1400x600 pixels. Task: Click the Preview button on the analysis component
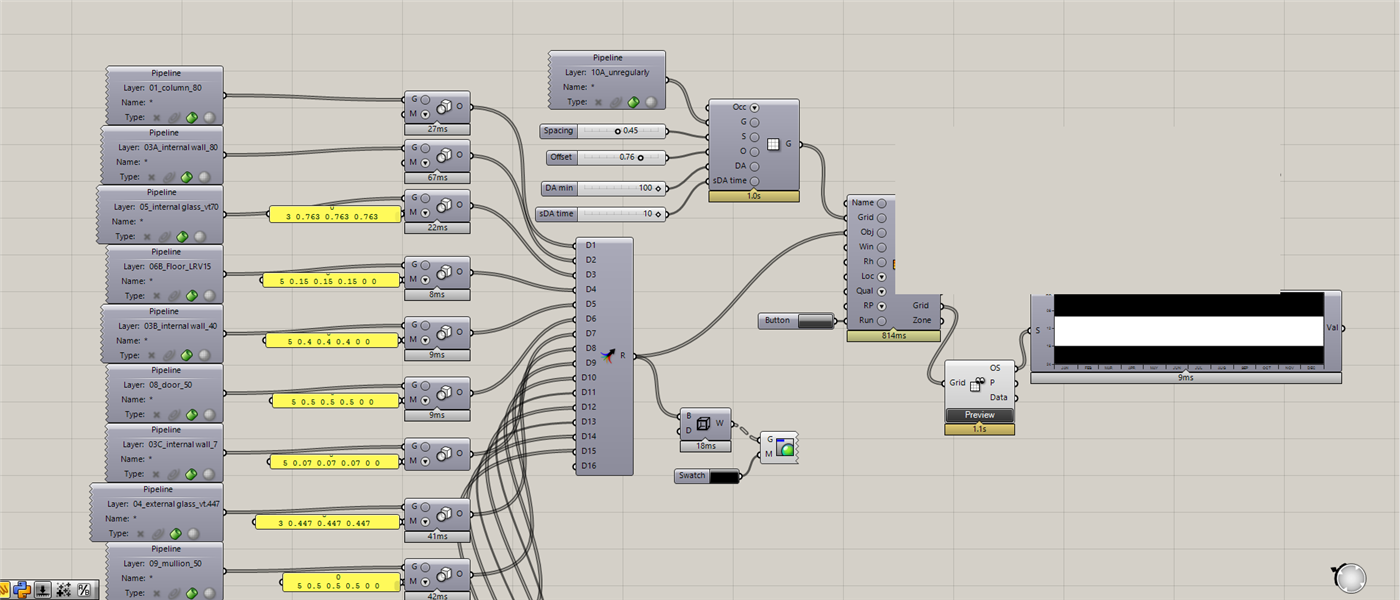(980, 415)
